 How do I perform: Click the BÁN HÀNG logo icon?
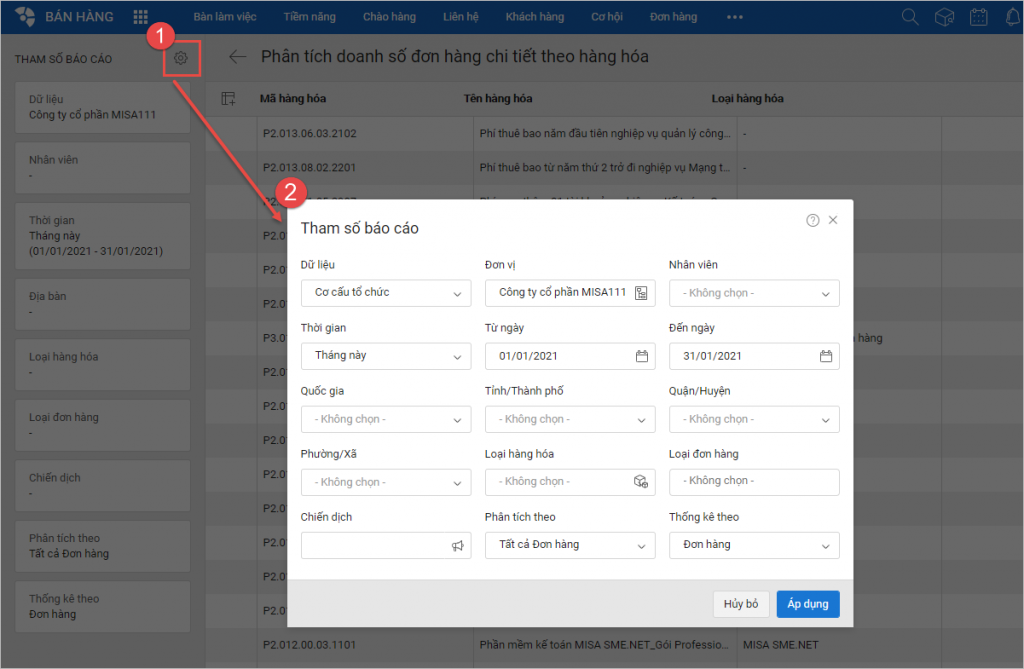click(25, 16)
